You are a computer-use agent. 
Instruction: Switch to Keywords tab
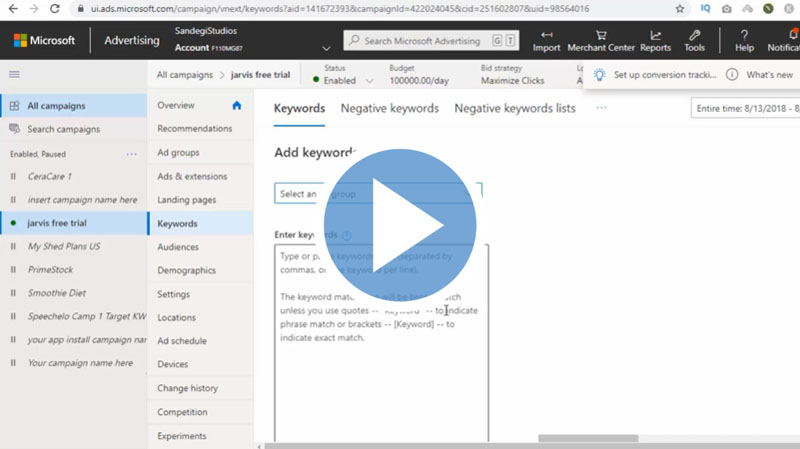[299, 108]
